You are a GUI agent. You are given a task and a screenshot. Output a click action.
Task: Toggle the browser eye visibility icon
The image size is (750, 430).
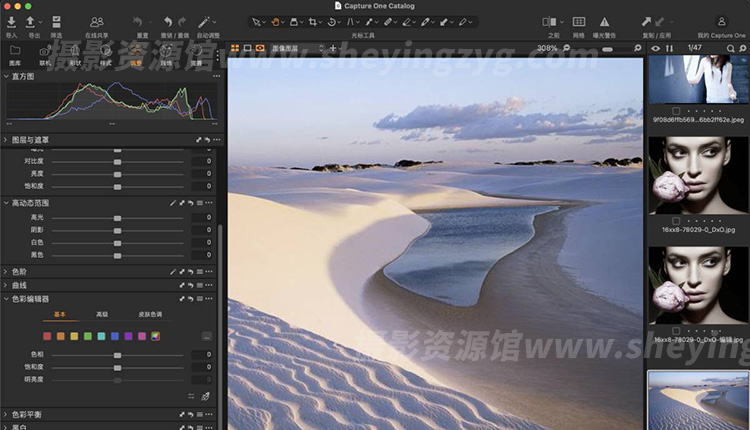point(655,47)
